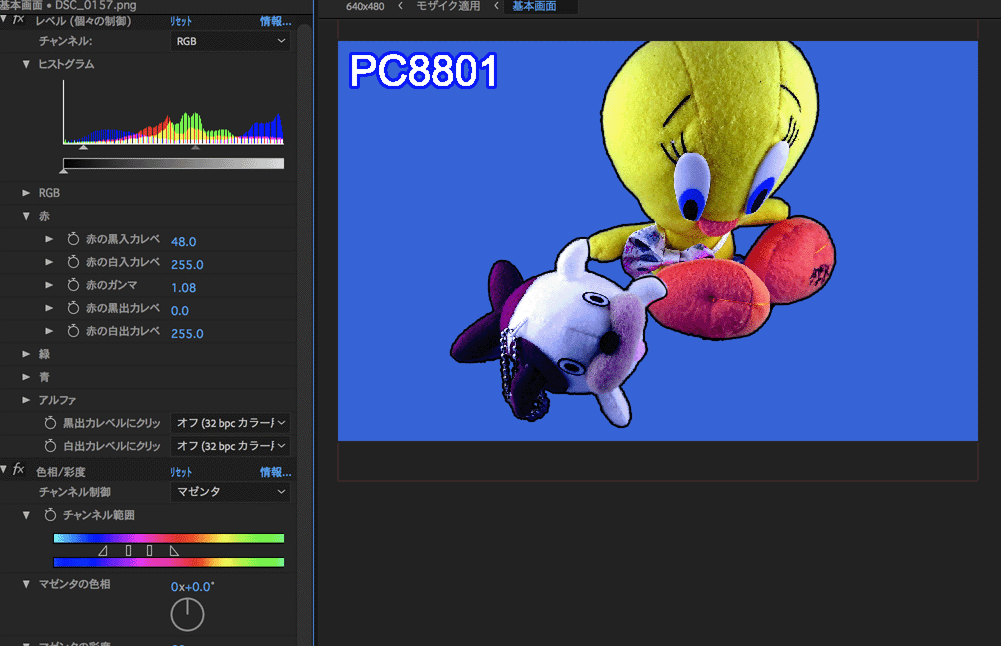Click 赤の白入力レベル value 255.0

(187, 265)
